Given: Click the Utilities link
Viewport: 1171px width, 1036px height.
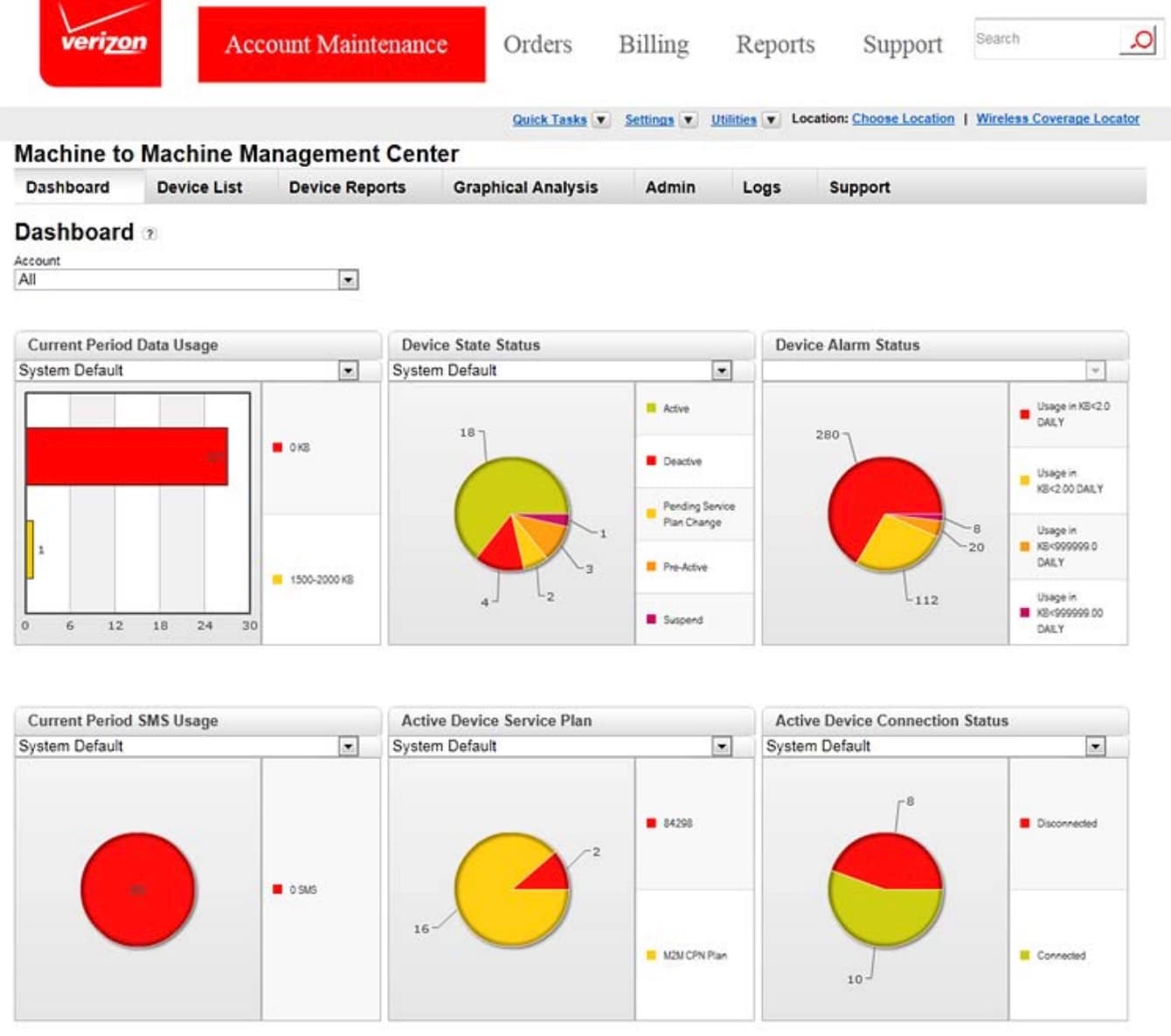Looking at the screenshot, I should pos(734,120).
